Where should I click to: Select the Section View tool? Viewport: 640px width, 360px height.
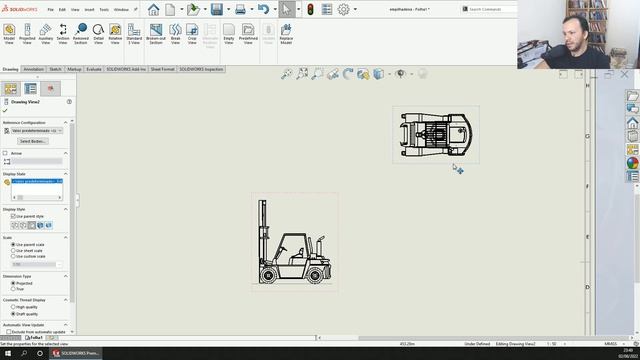63,34
